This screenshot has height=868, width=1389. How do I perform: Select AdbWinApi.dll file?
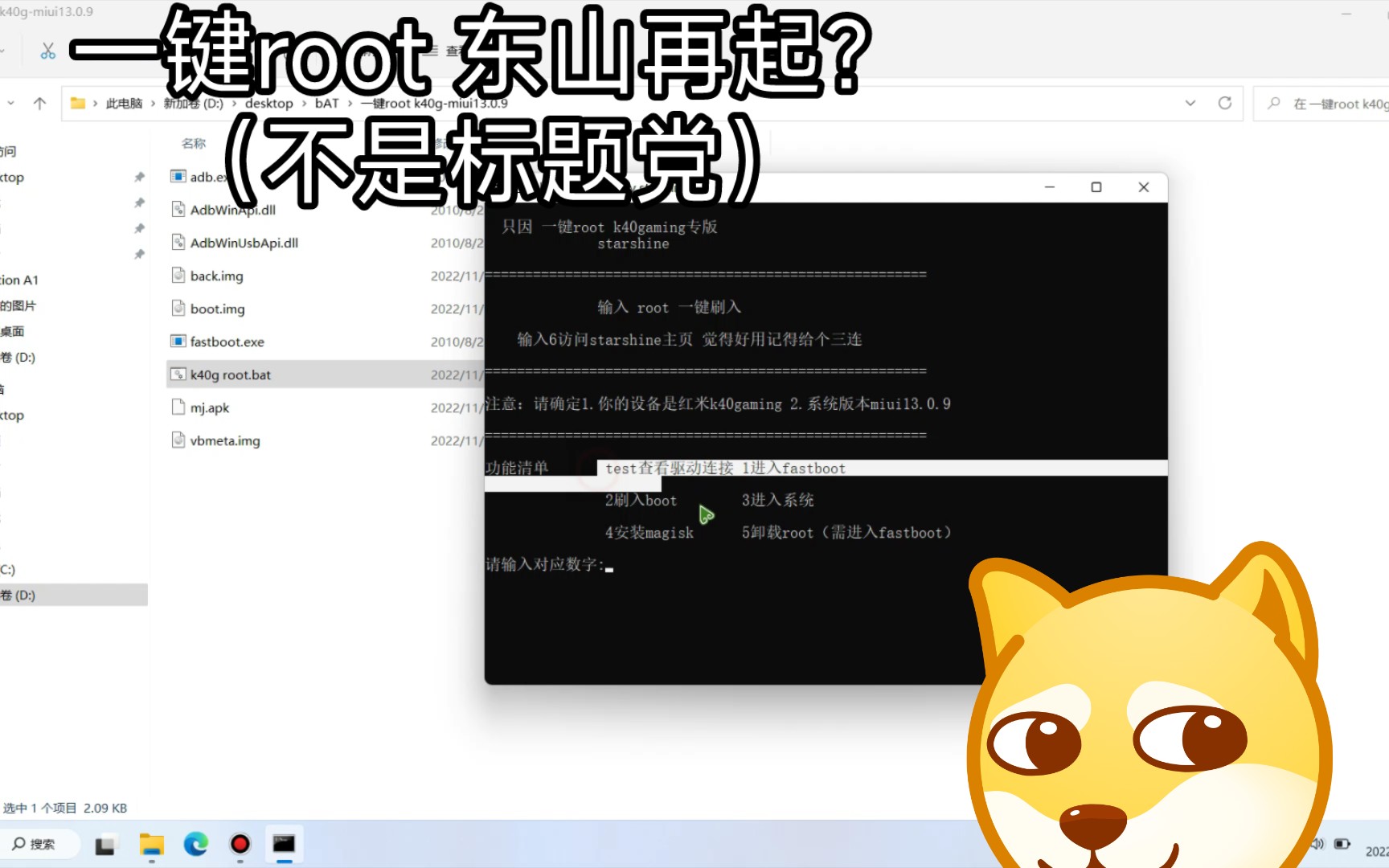(x=232, y=210)
